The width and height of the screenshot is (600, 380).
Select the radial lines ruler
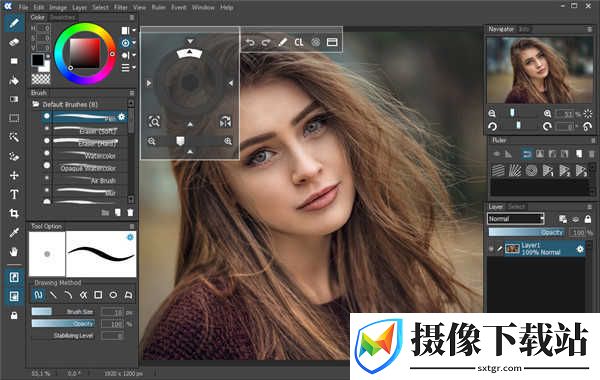click(x=515, y=170)
